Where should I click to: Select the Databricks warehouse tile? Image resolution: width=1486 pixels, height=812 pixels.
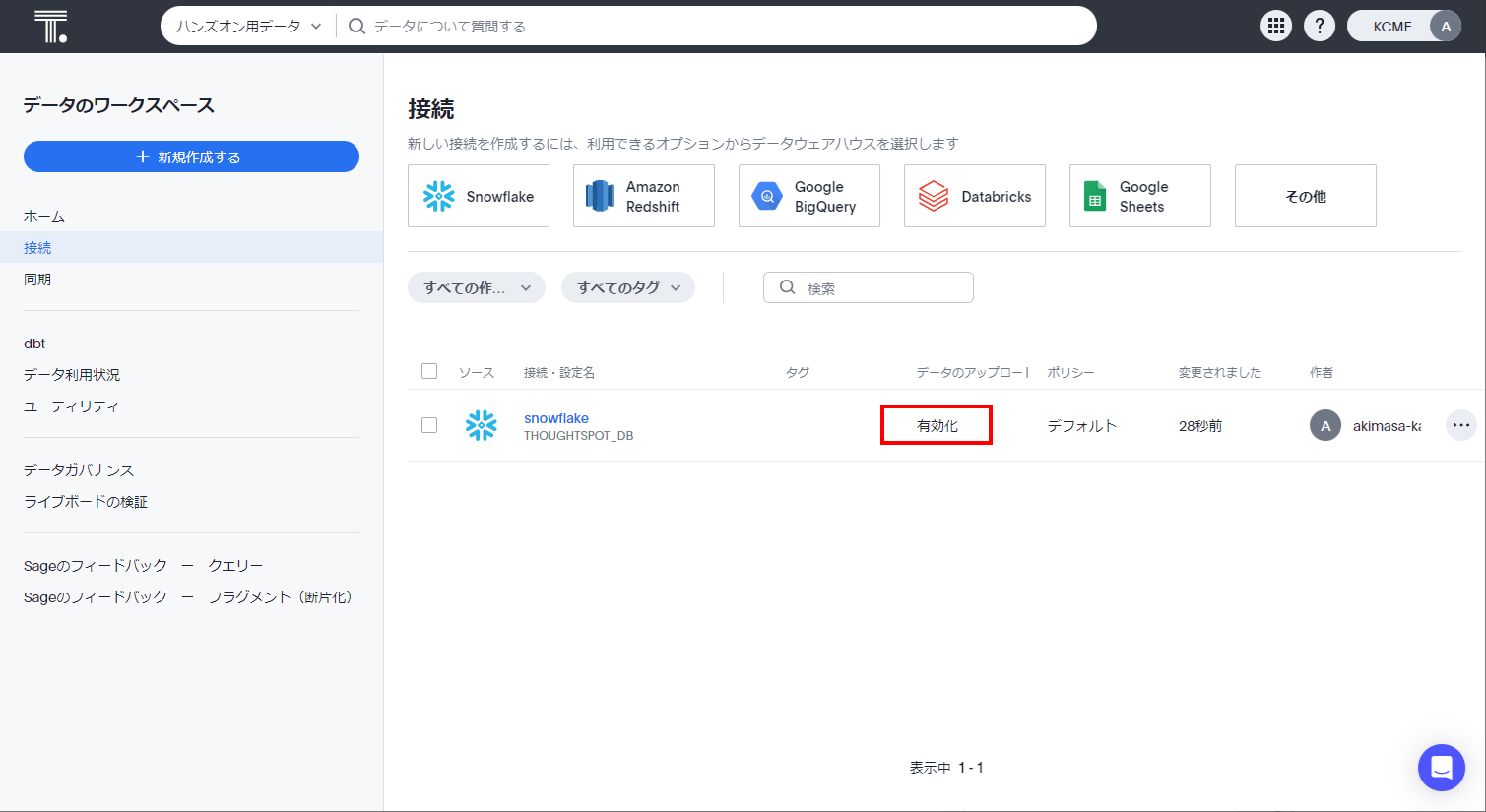coord(974,197)
